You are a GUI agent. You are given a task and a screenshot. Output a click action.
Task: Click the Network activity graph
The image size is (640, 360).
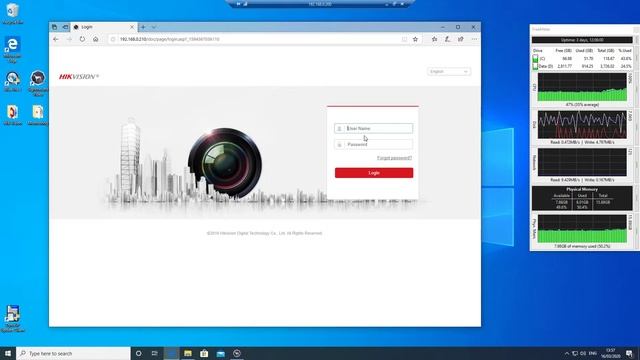point(582,162)
